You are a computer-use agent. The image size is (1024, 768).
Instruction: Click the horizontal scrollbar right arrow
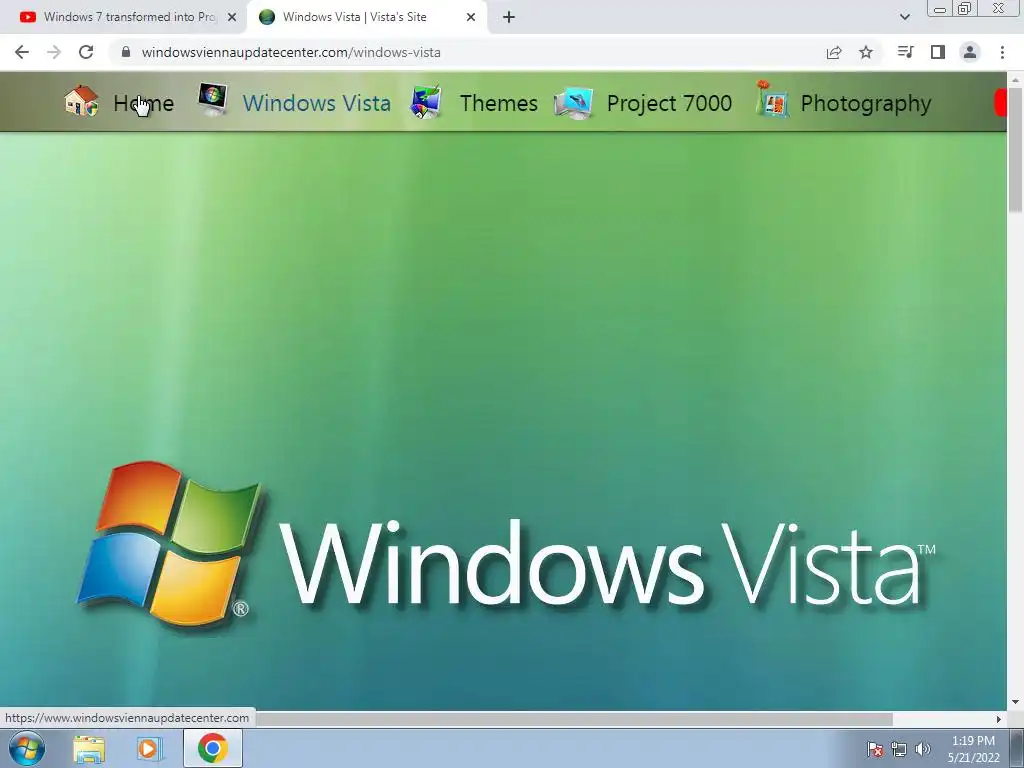click(x=999, y=719)
